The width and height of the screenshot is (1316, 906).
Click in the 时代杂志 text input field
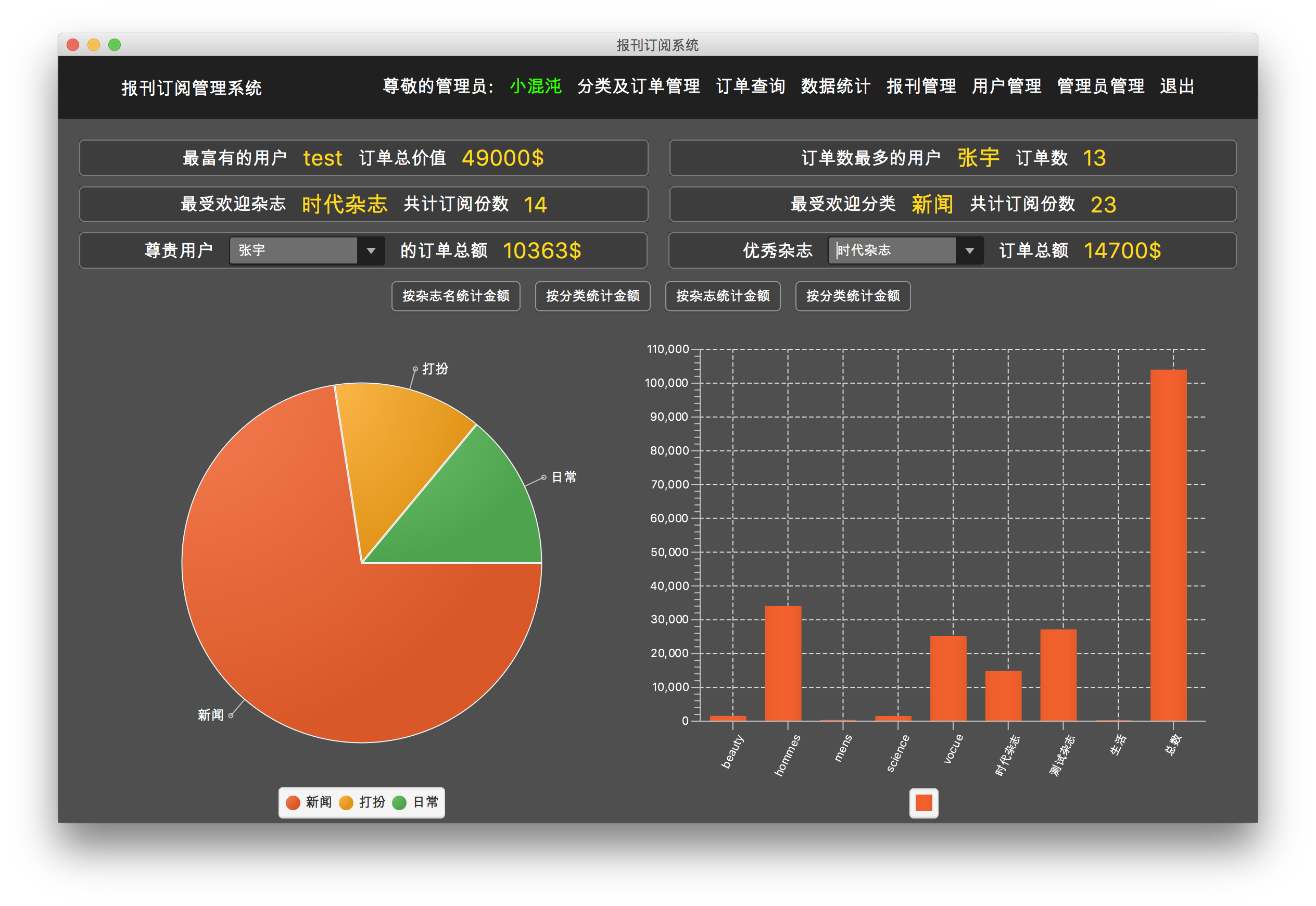(x=892, y=250)
